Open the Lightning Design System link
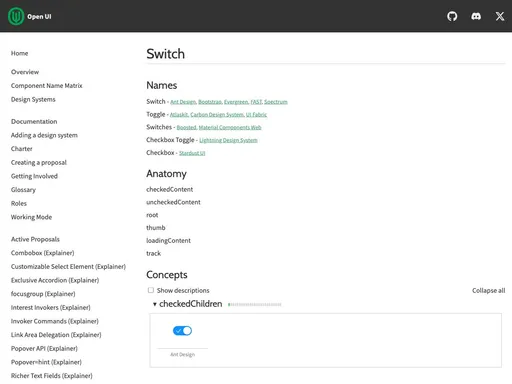The height and width of the screenshot is (384, 512). 228,140
